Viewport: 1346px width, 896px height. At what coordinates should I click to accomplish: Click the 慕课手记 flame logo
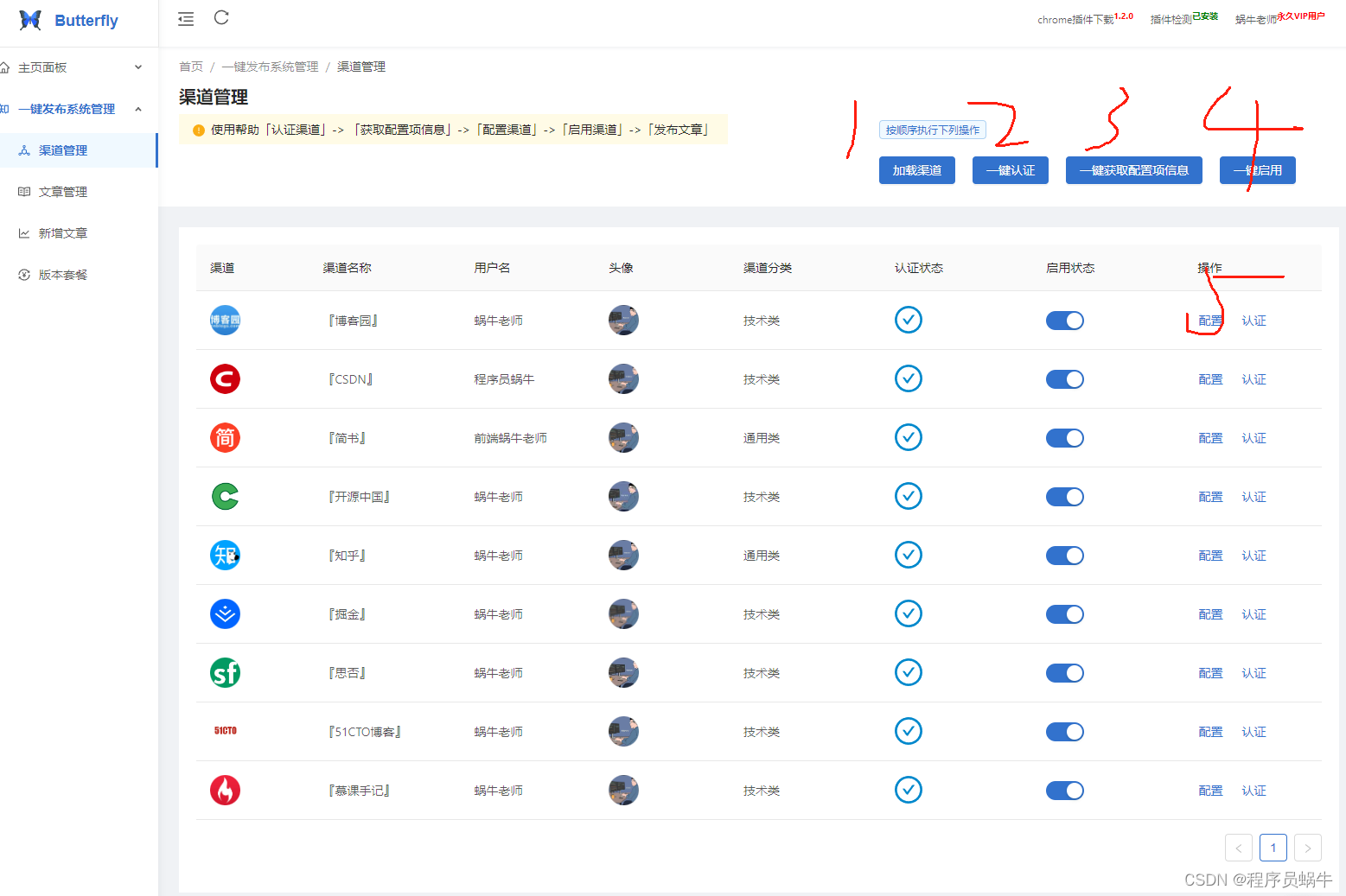coord(225,791)
